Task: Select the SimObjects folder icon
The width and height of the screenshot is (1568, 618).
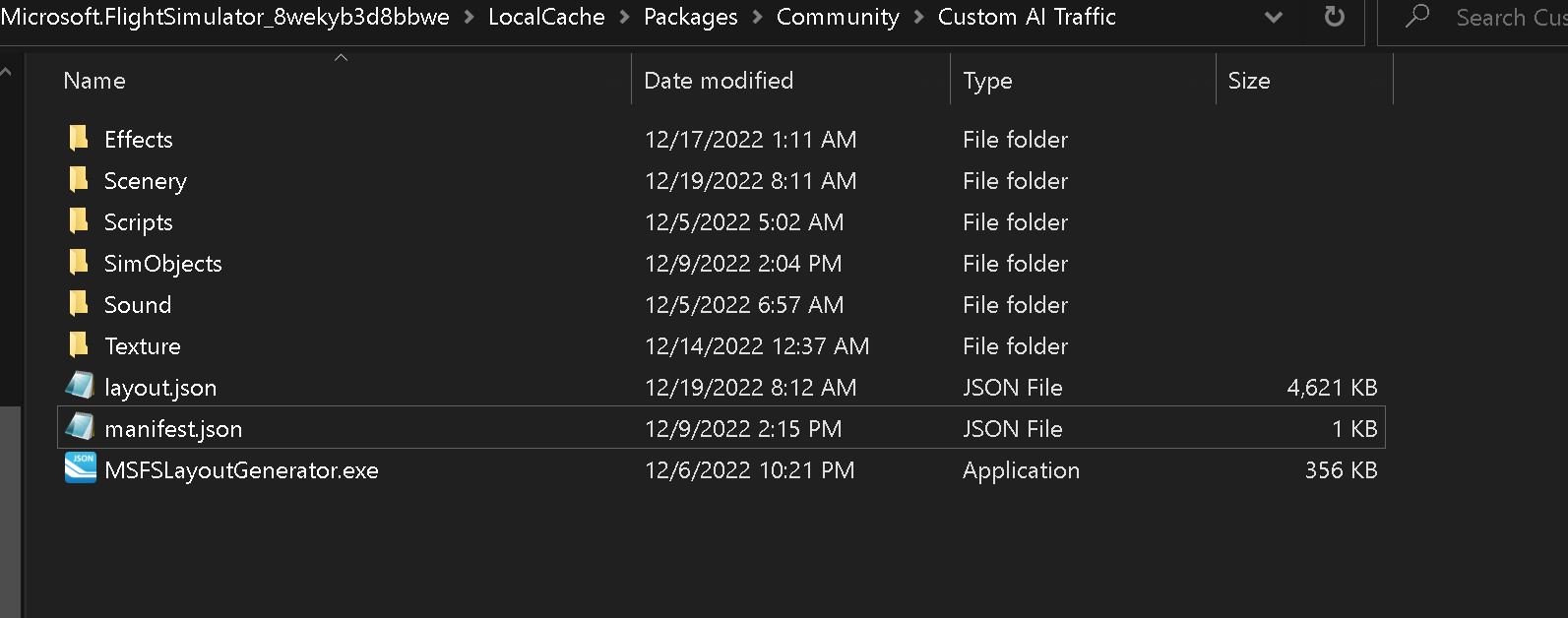Action: point(79,263)
